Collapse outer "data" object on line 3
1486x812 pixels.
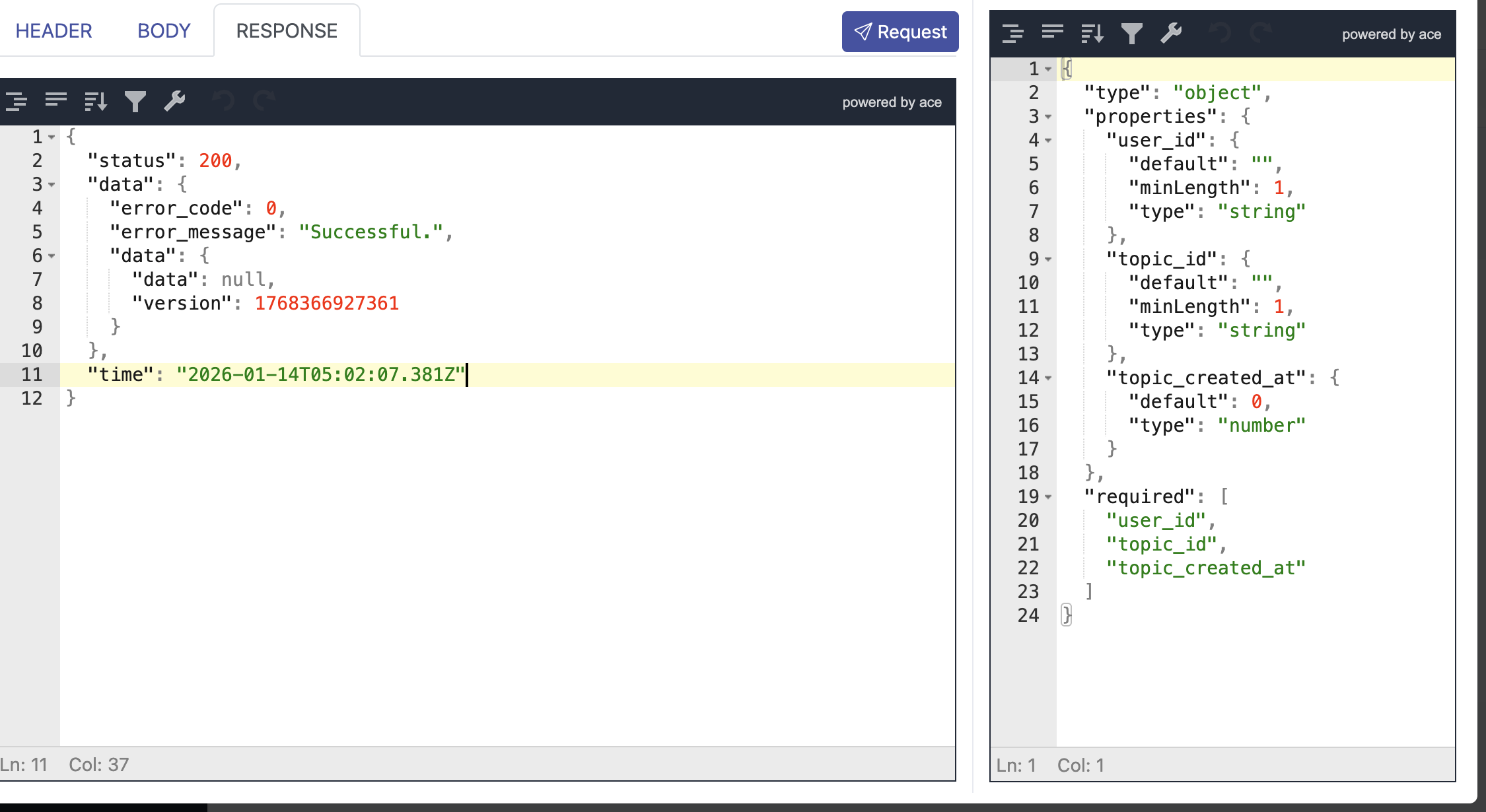pyautogui.click(x=52, y=185)
